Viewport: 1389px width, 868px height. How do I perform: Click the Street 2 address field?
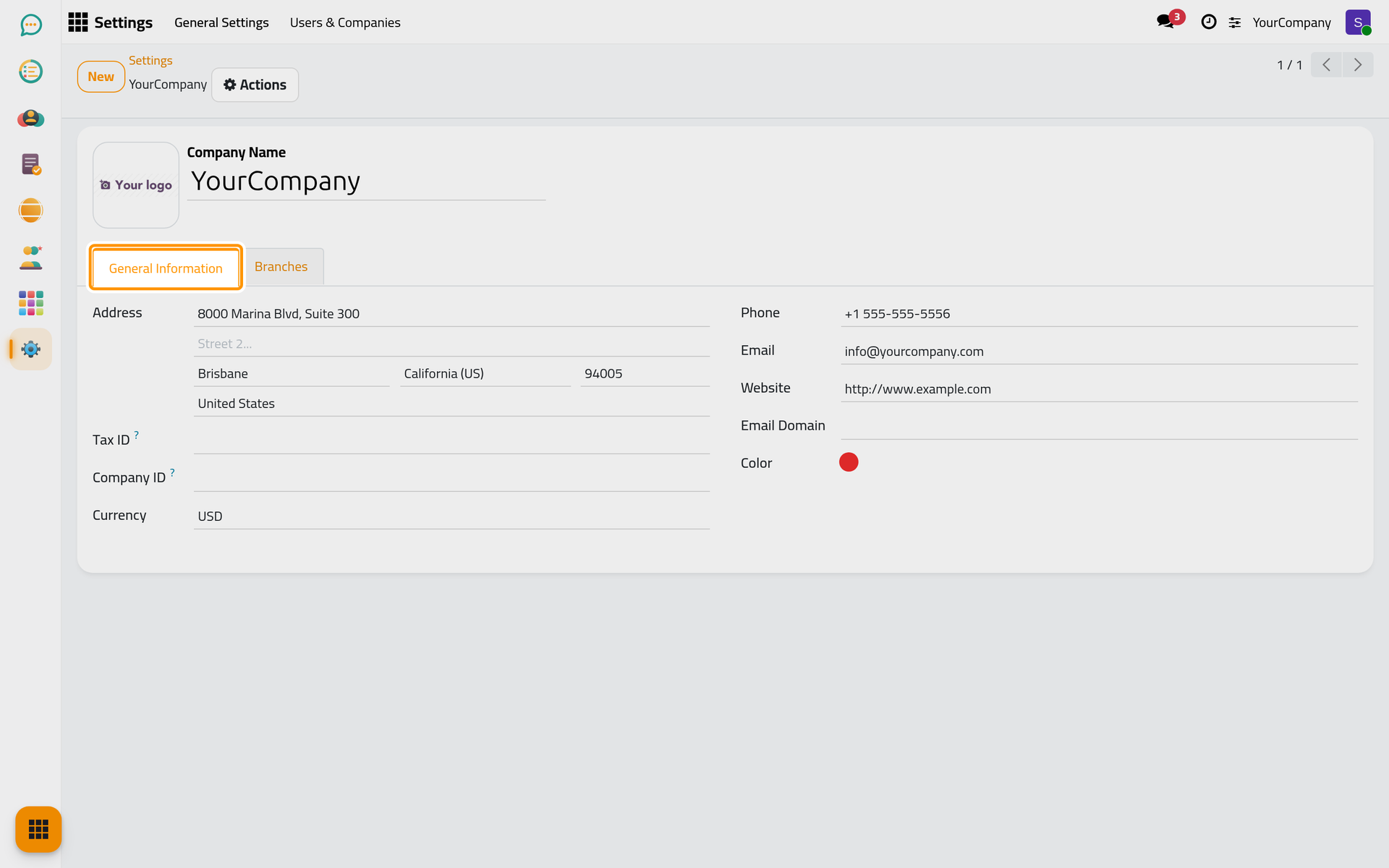(x=451, y=344)
